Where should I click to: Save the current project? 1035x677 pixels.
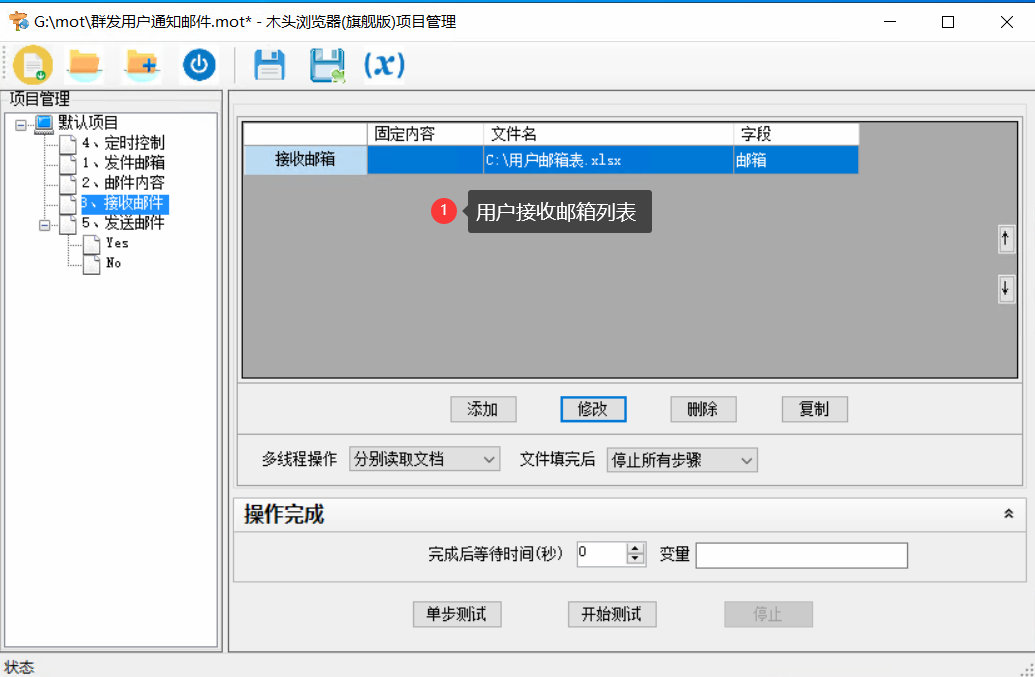269,63
